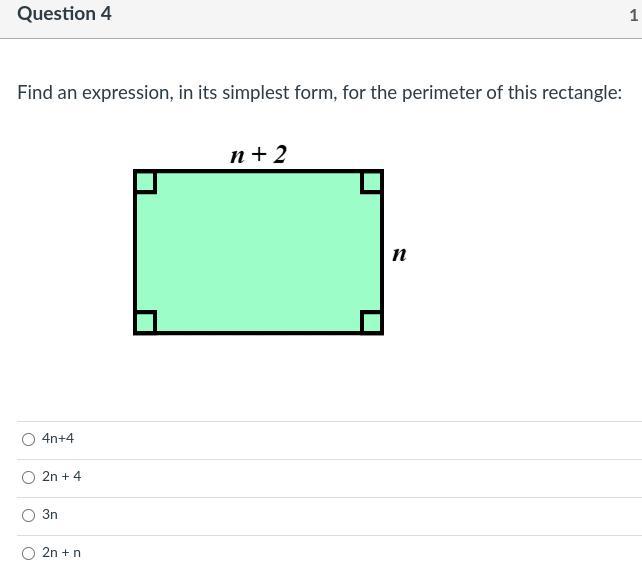
Task: Click the points value in question header
Action: pyautogui.click(x=634, y=15)
